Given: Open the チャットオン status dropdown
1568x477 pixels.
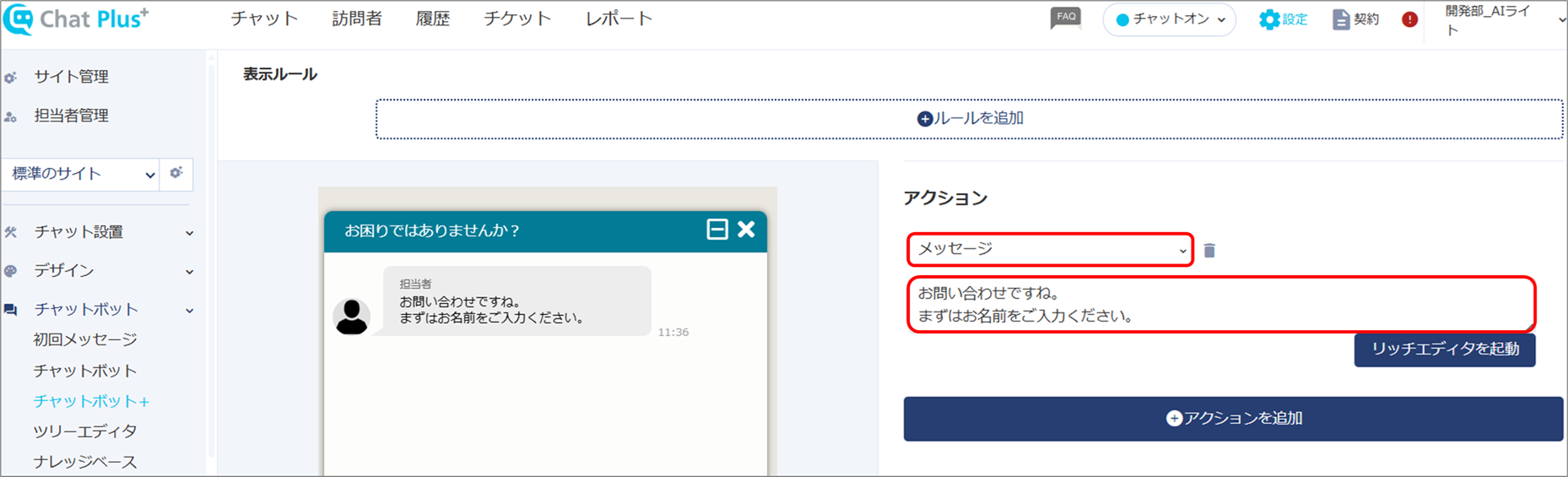Looking at the screenshot, I should [1170, 19].
